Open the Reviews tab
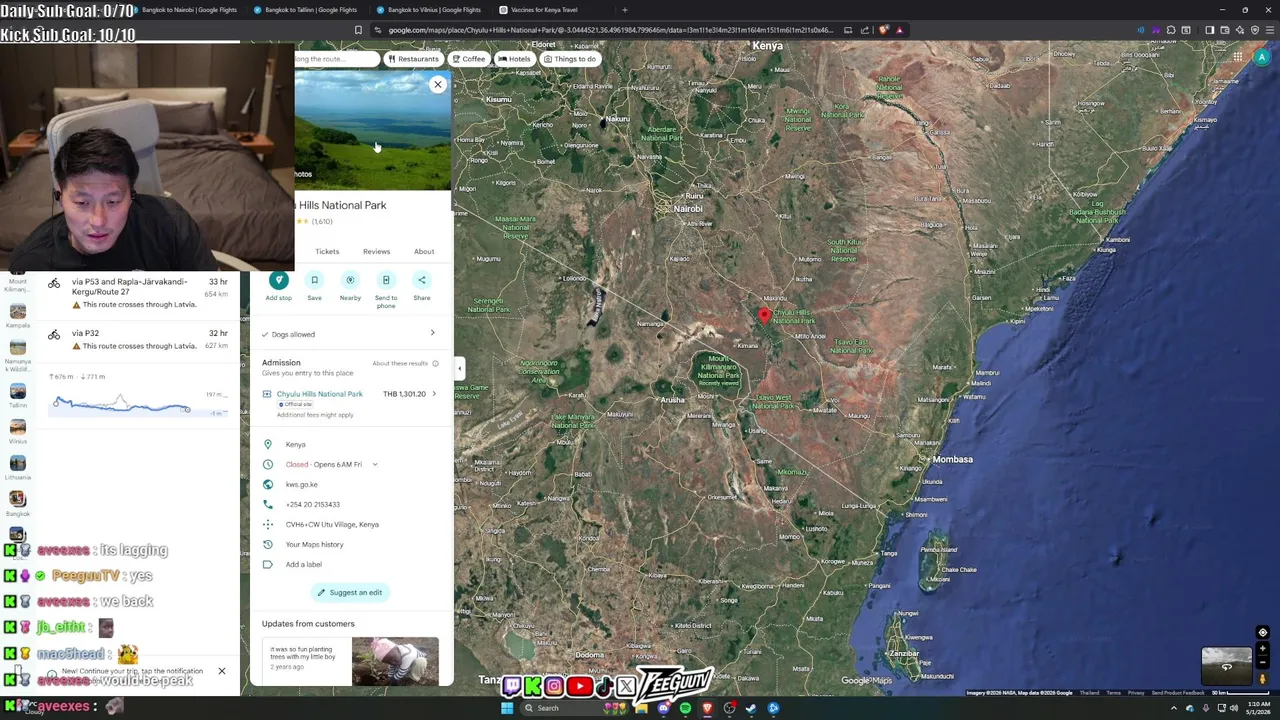The image size is (1280, 720). [x=376, y=251]
